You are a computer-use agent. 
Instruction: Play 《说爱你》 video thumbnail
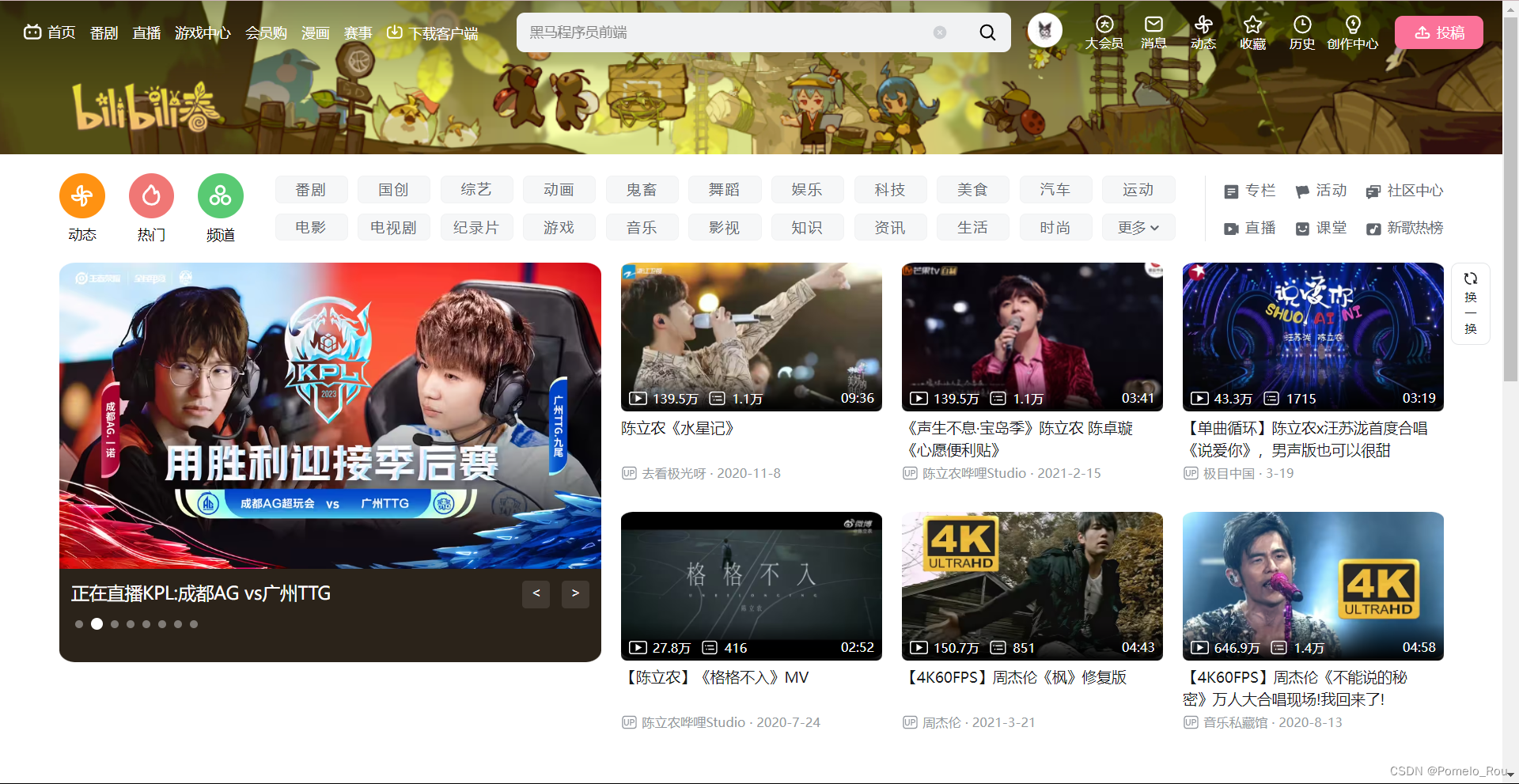point(1313,337)
